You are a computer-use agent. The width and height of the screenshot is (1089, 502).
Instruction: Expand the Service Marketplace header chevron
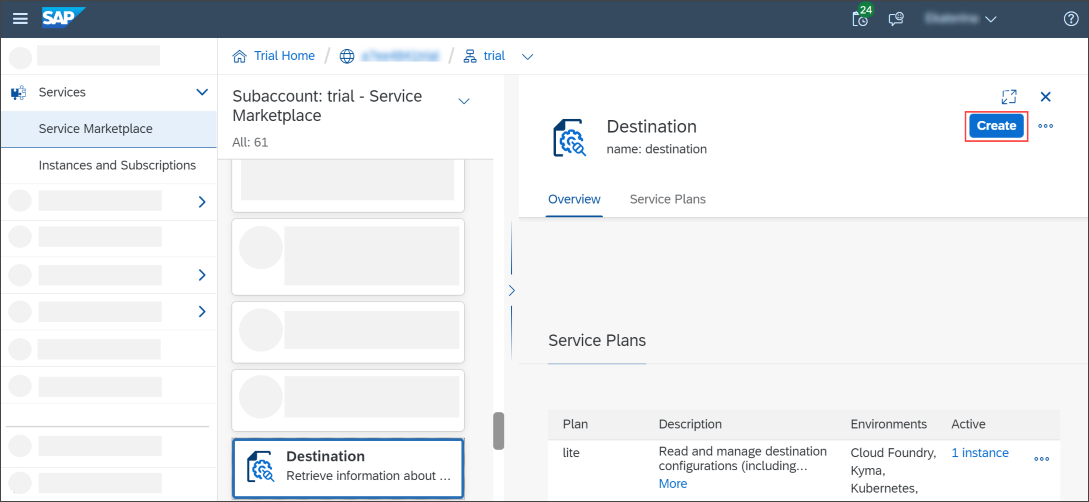tap(465, 102)
